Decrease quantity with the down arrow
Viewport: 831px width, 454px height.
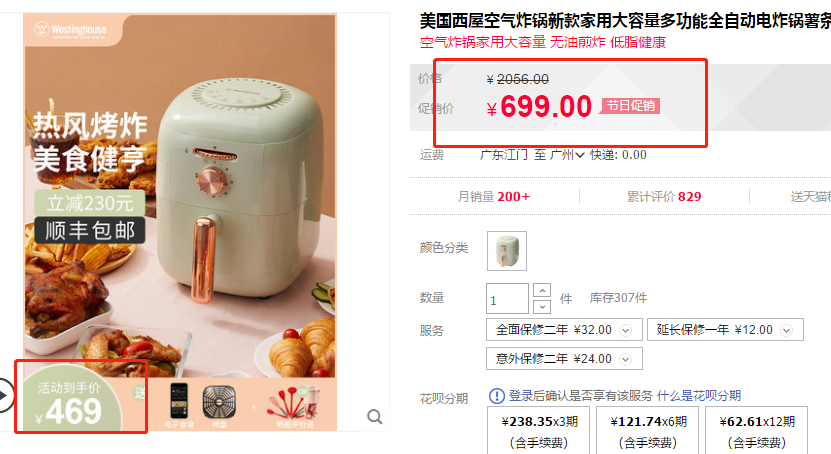[x=542, y=306]
